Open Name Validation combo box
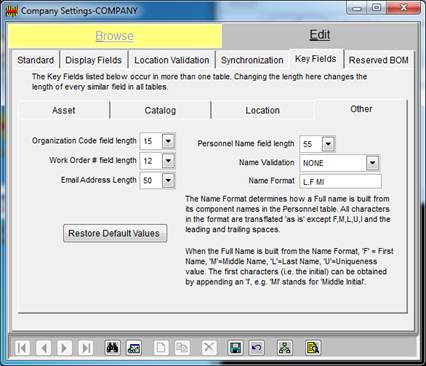426x366 pixels. pos(372,163)
